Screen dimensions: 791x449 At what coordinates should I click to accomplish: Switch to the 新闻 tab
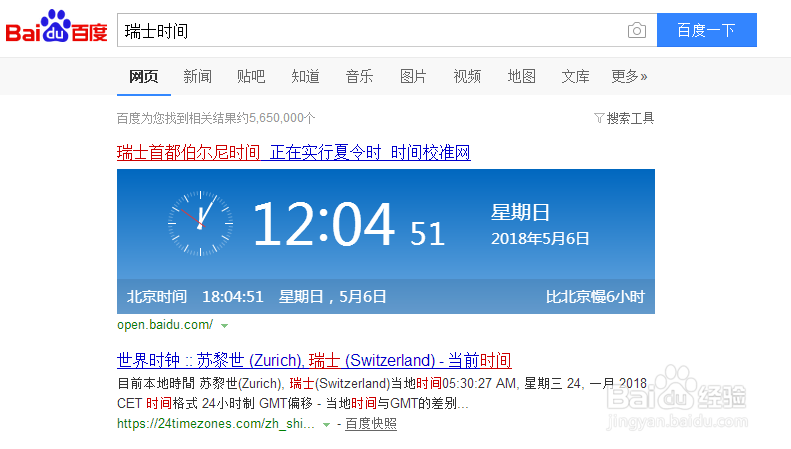tap(197, 77)
